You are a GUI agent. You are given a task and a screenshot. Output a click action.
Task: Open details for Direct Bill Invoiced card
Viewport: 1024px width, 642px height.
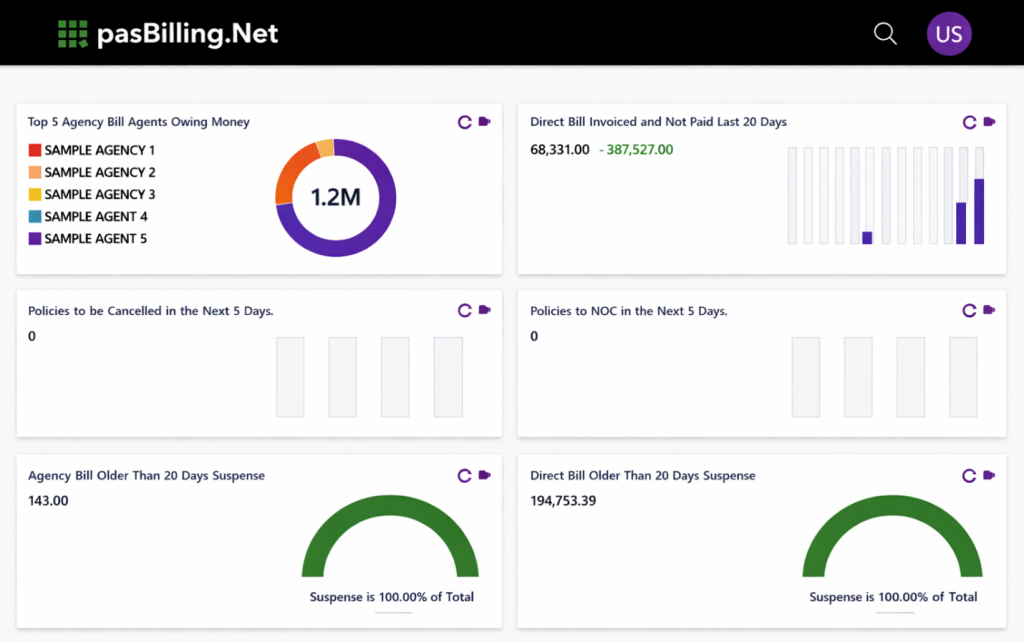point(989,121)
